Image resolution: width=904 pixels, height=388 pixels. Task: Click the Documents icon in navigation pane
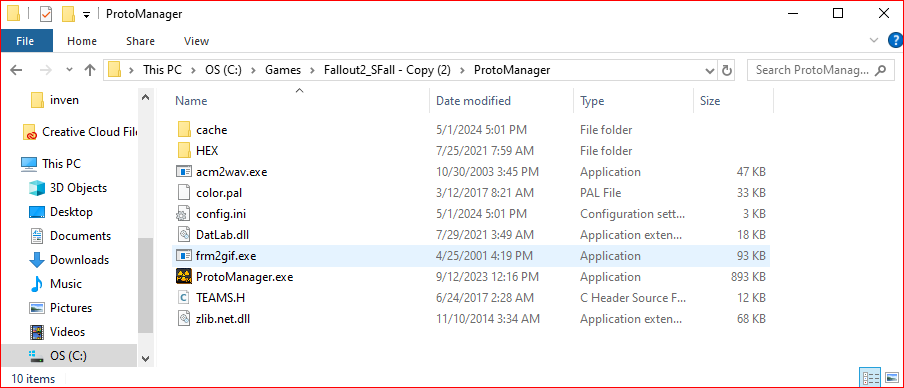[x=37, y=236]
